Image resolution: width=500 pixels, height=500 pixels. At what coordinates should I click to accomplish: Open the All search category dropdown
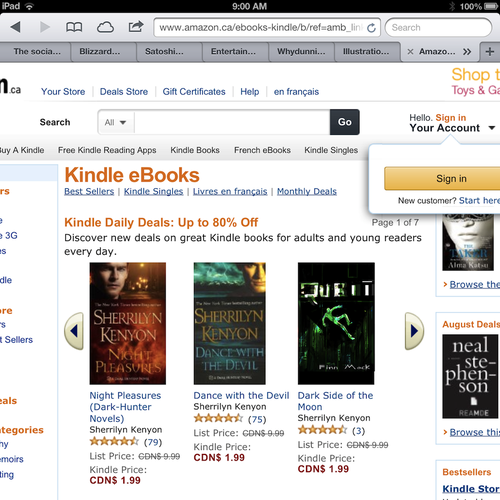(115, 122)
